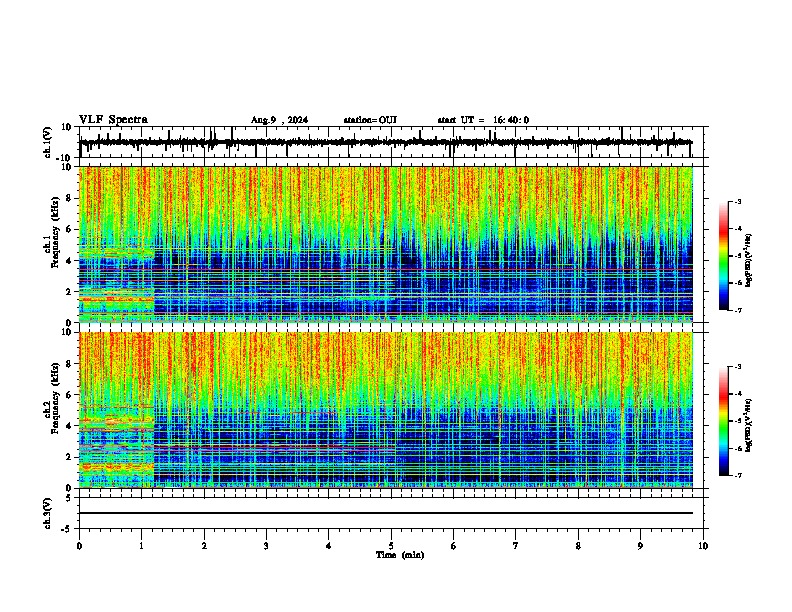Click the ch.1 frequency axis tick "8"
Image resolution: width=792 pixels, height=612 pixels.
click(x=70, y=198)
